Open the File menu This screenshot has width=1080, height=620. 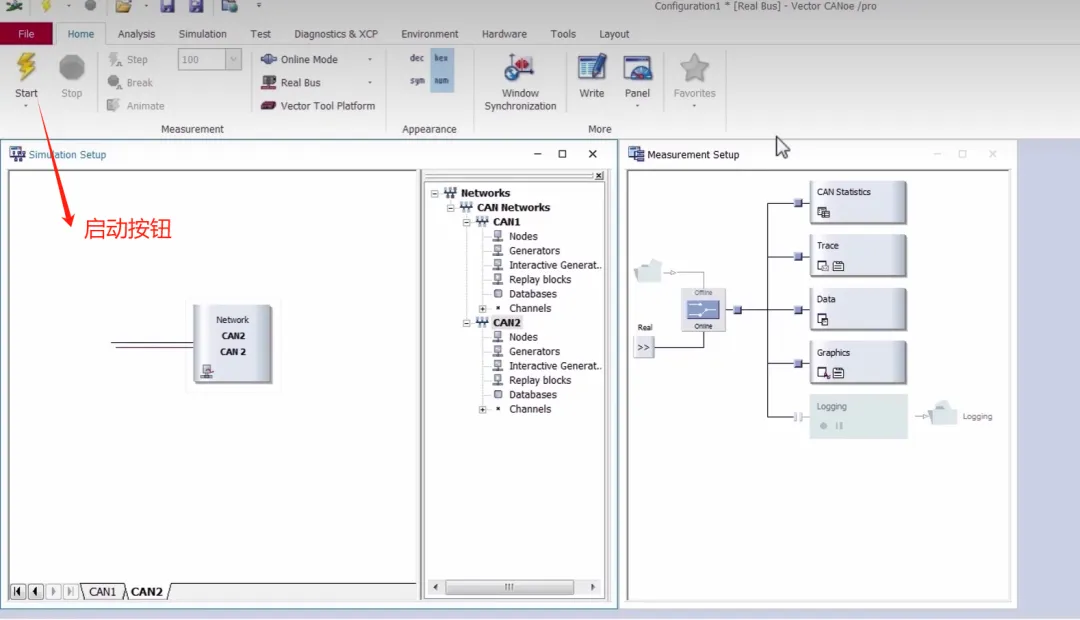coord(26,34)
